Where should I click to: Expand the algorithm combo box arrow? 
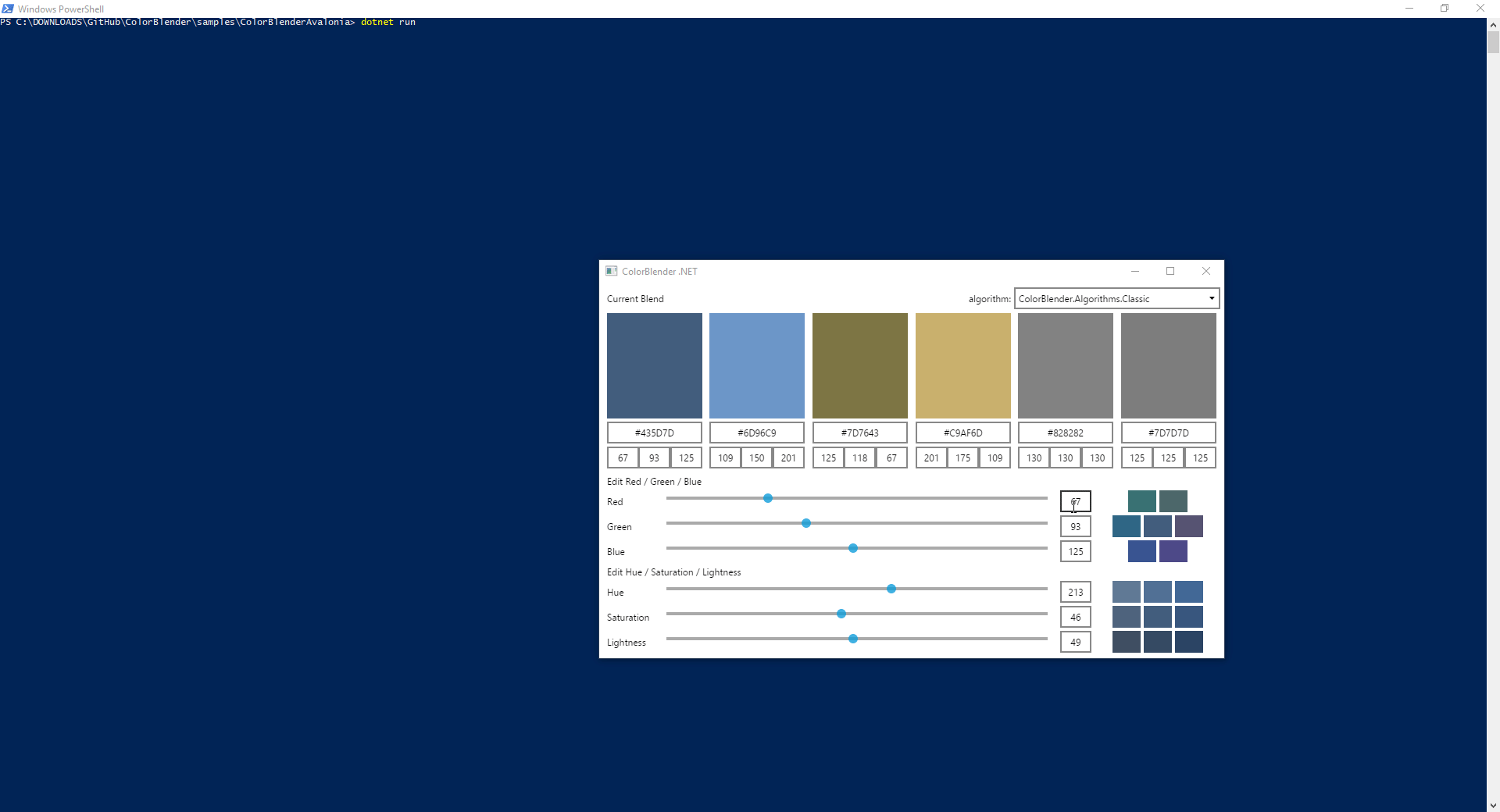1210,298
